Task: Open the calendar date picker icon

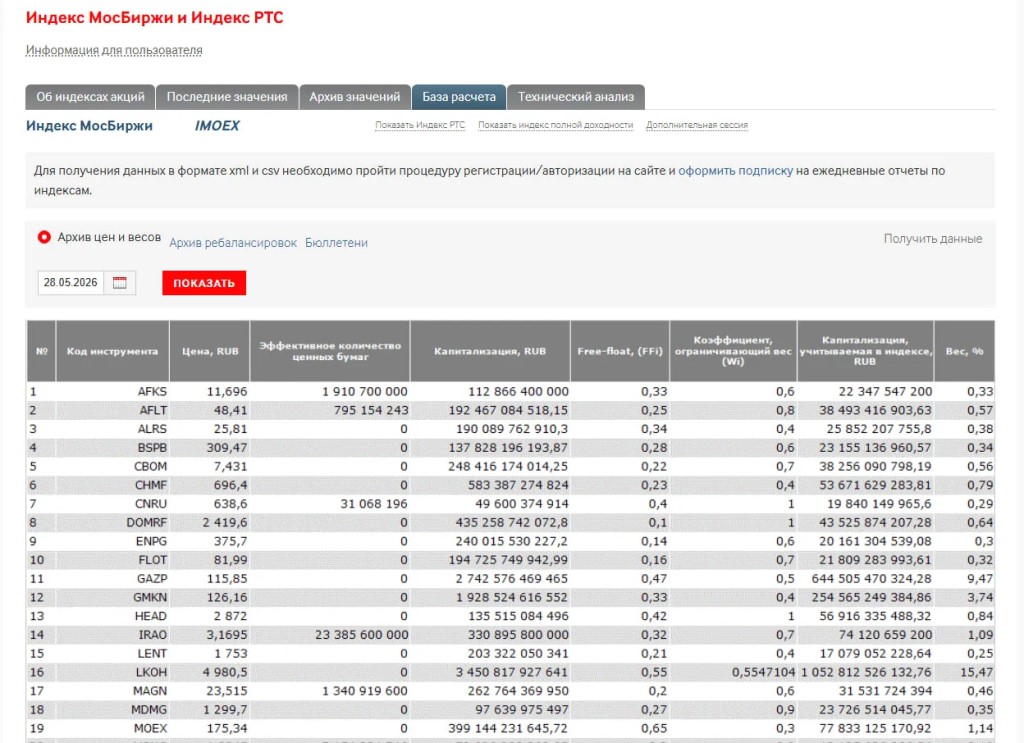Action: click(x=120, y=283)
